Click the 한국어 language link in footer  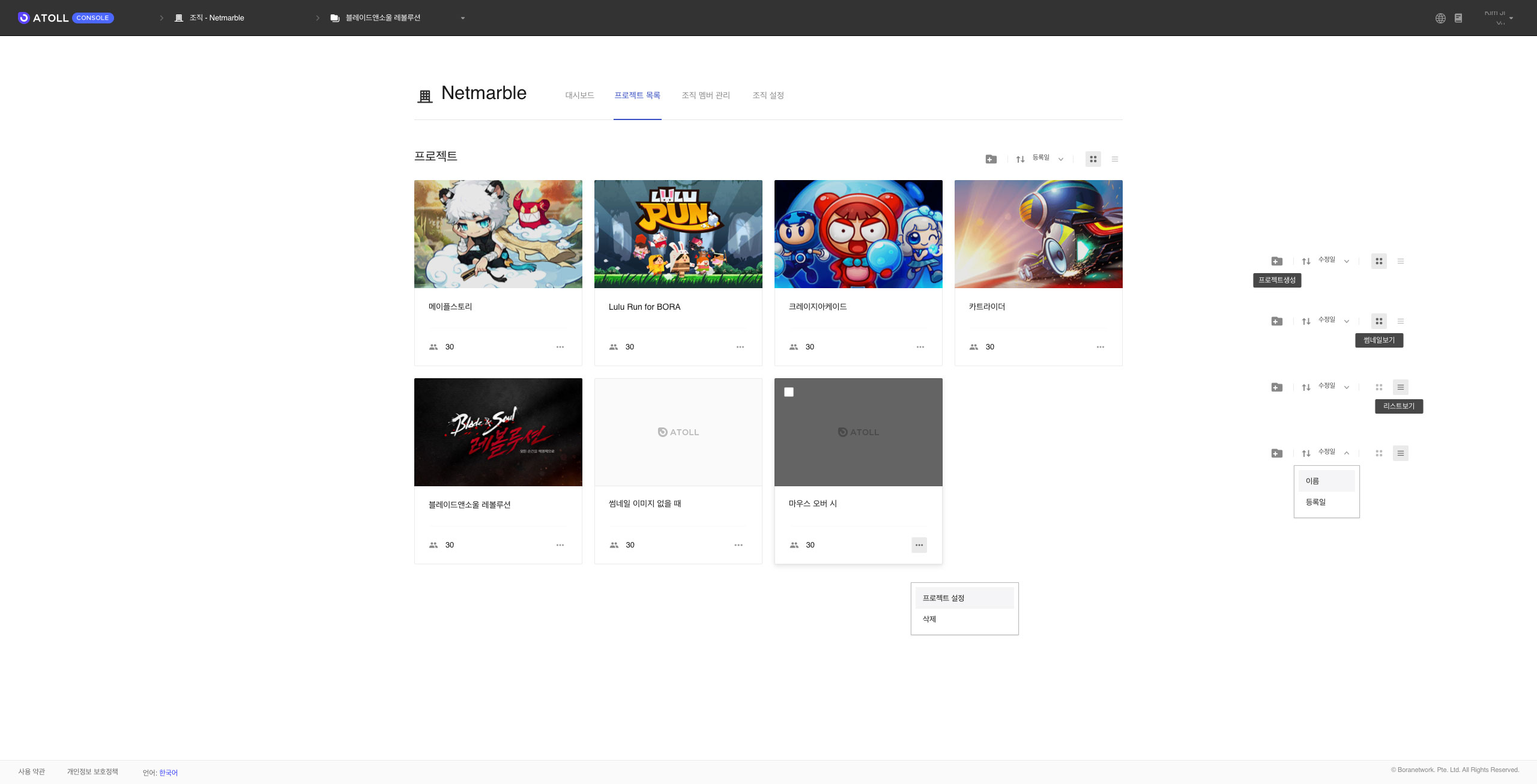pos(168,773)
